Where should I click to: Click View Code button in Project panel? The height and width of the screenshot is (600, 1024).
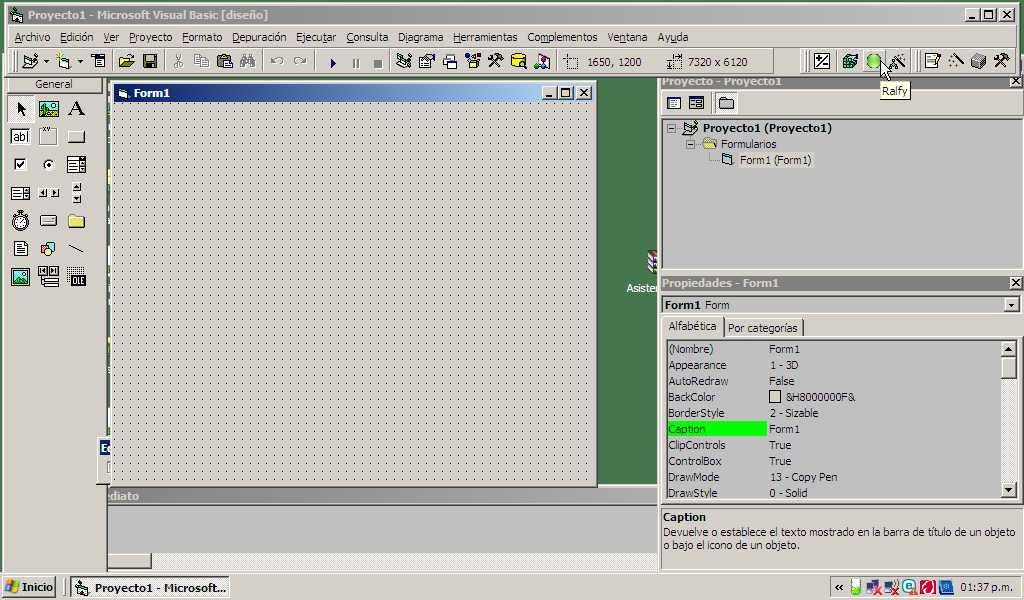click(x=674, y=103)
